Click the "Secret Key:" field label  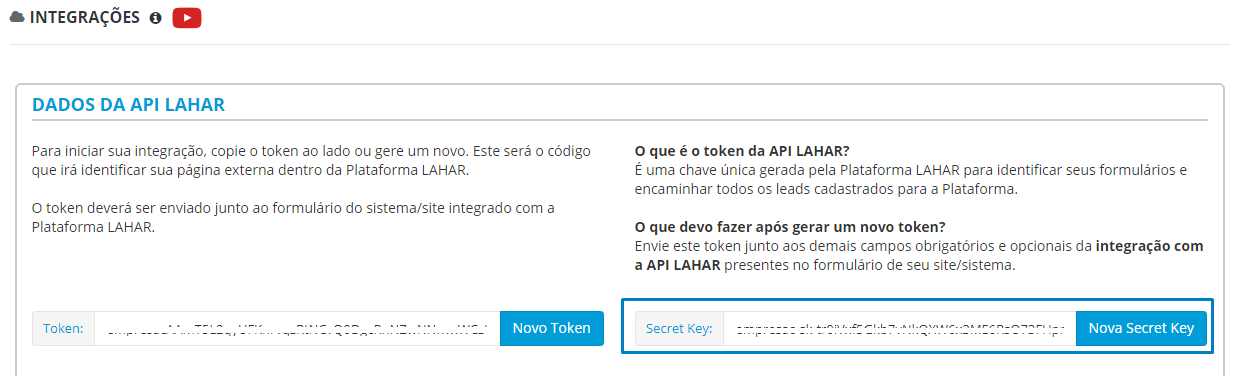679,328
